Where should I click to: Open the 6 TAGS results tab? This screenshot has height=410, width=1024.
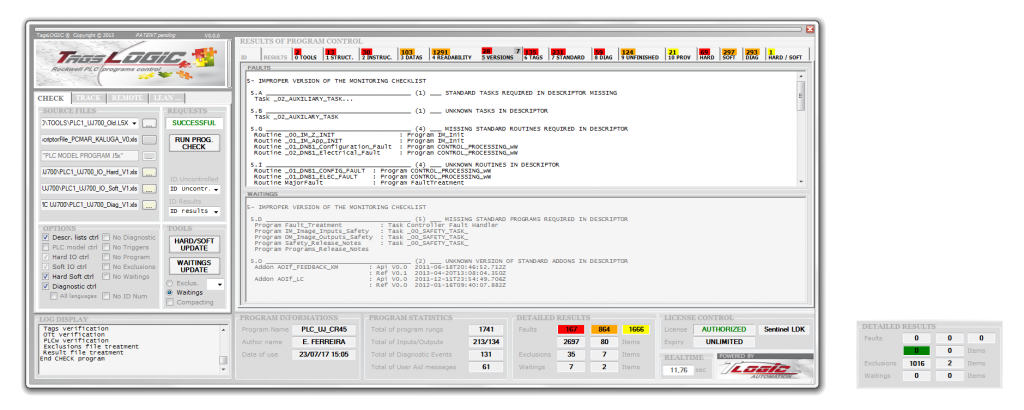(534, 55)
